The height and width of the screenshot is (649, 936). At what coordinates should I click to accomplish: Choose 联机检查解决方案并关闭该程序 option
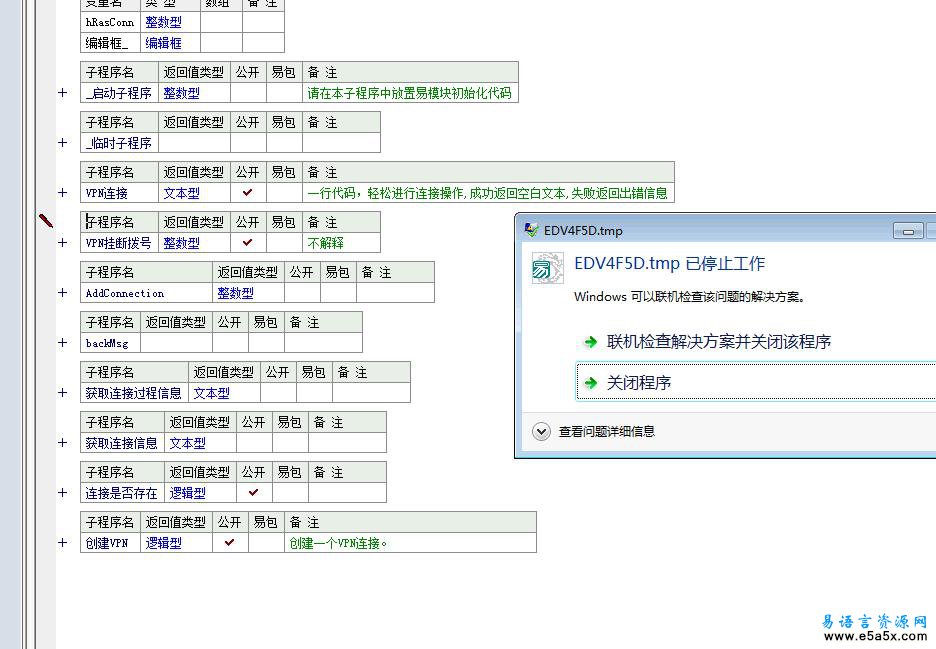[718, 342]
